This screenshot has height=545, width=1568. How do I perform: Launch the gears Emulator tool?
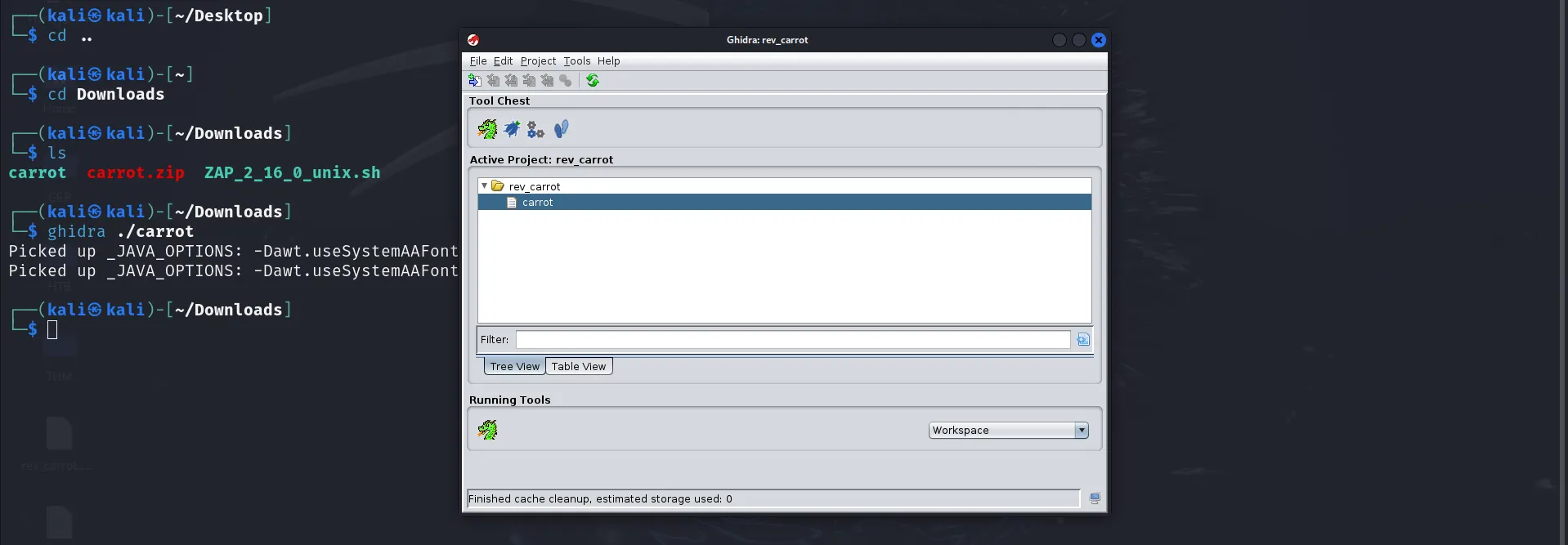[535, 129]
